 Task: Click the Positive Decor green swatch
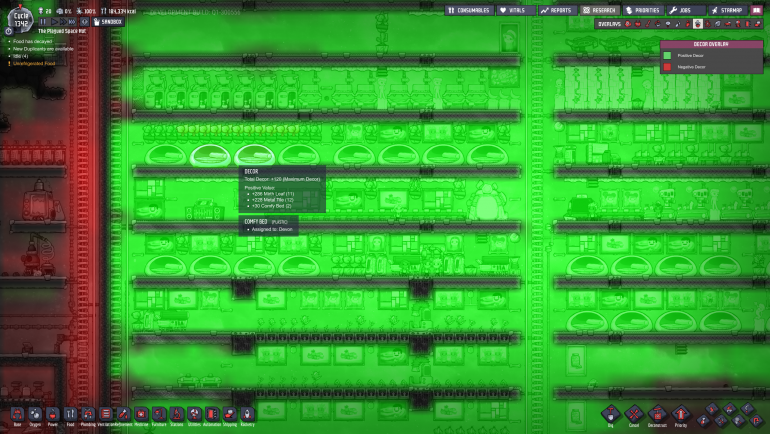[x=667, y=55]
